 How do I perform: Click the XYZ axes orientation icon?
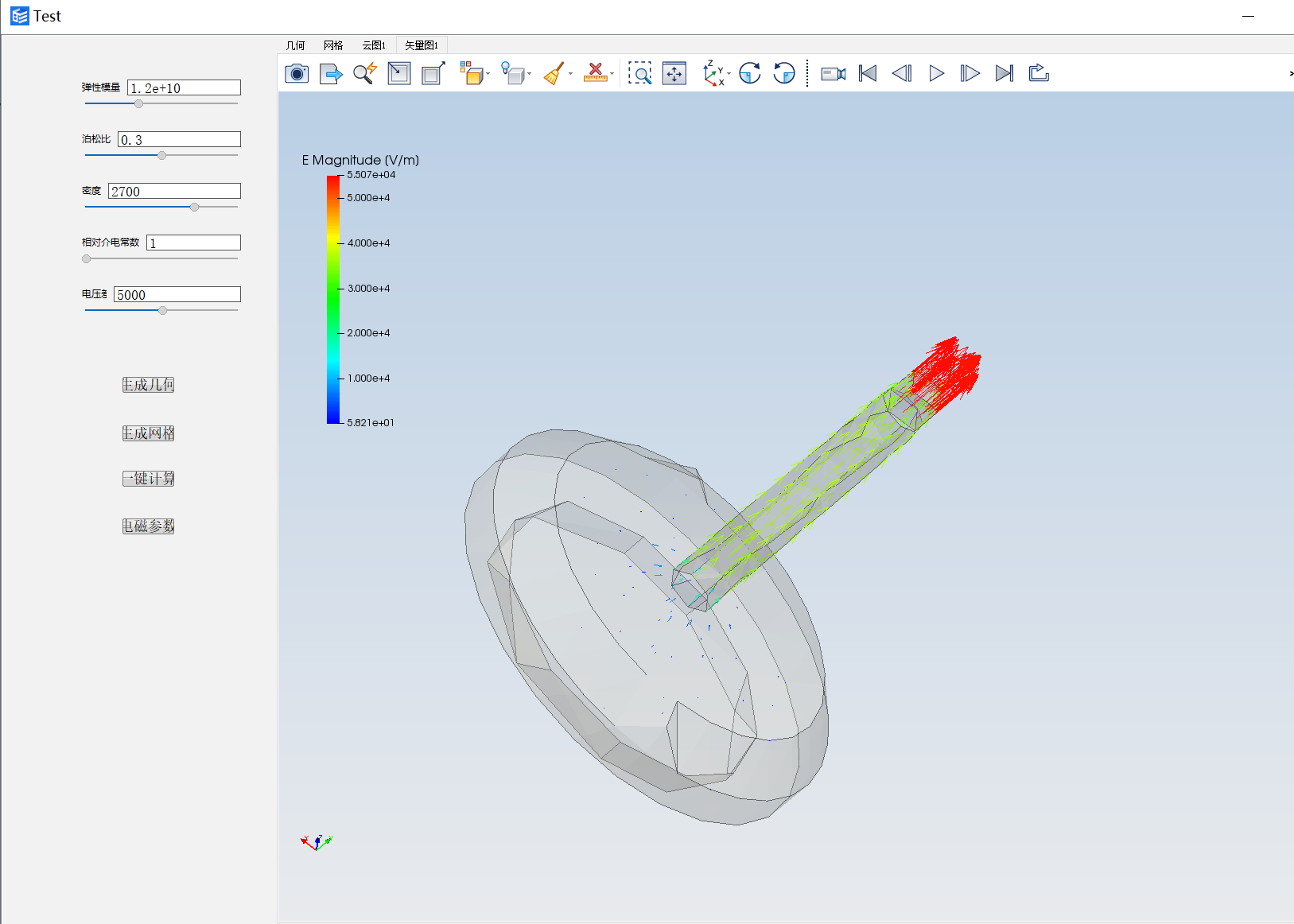(x=713, y=74)
